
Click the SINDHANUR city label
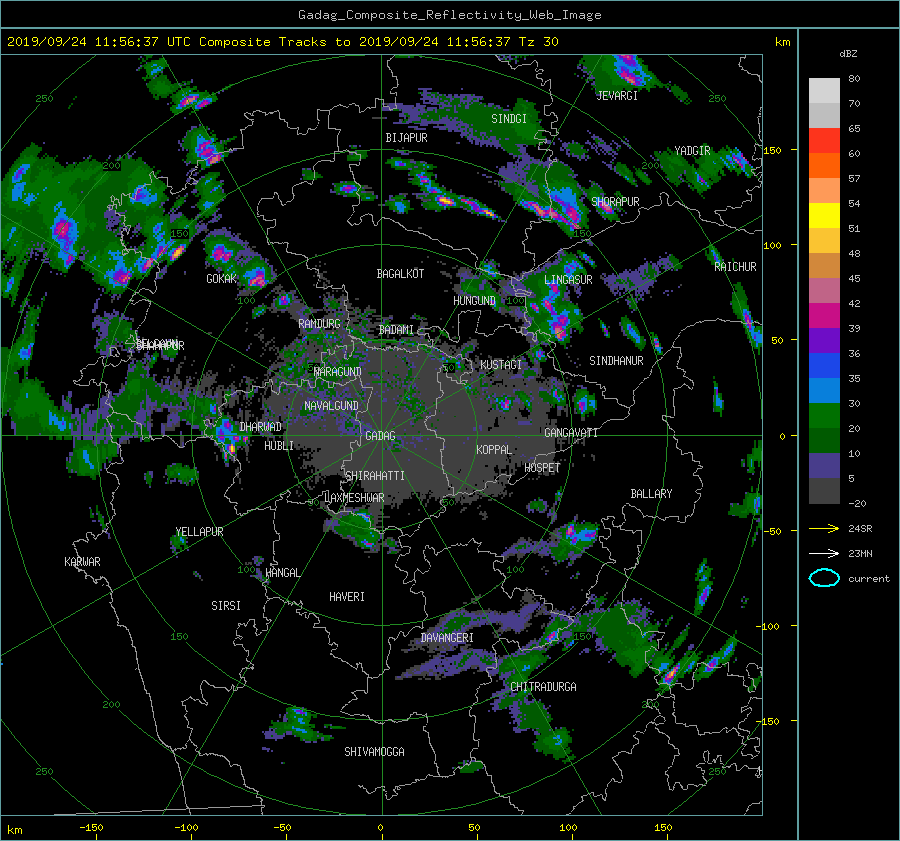point(616,361)
